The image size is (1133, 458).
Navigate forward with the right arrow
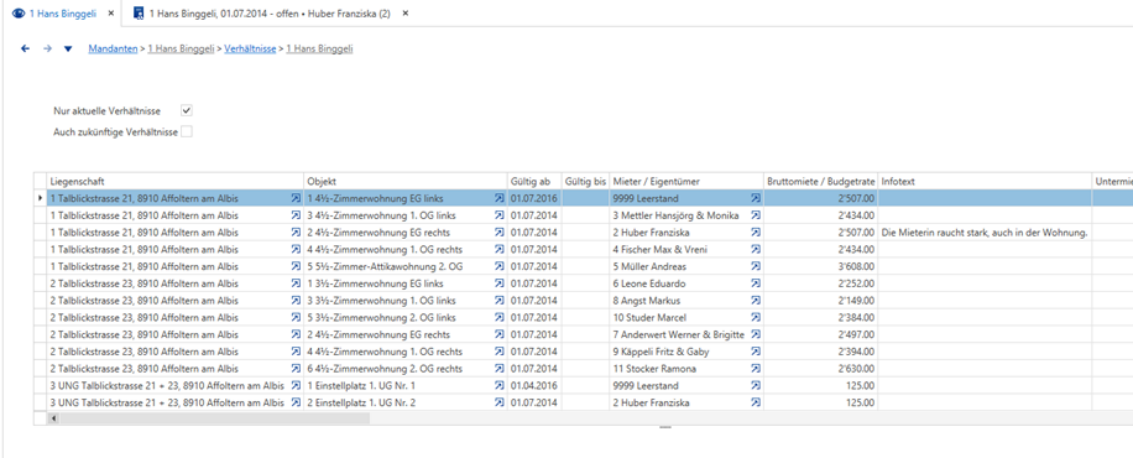click(x=47, y=49)
